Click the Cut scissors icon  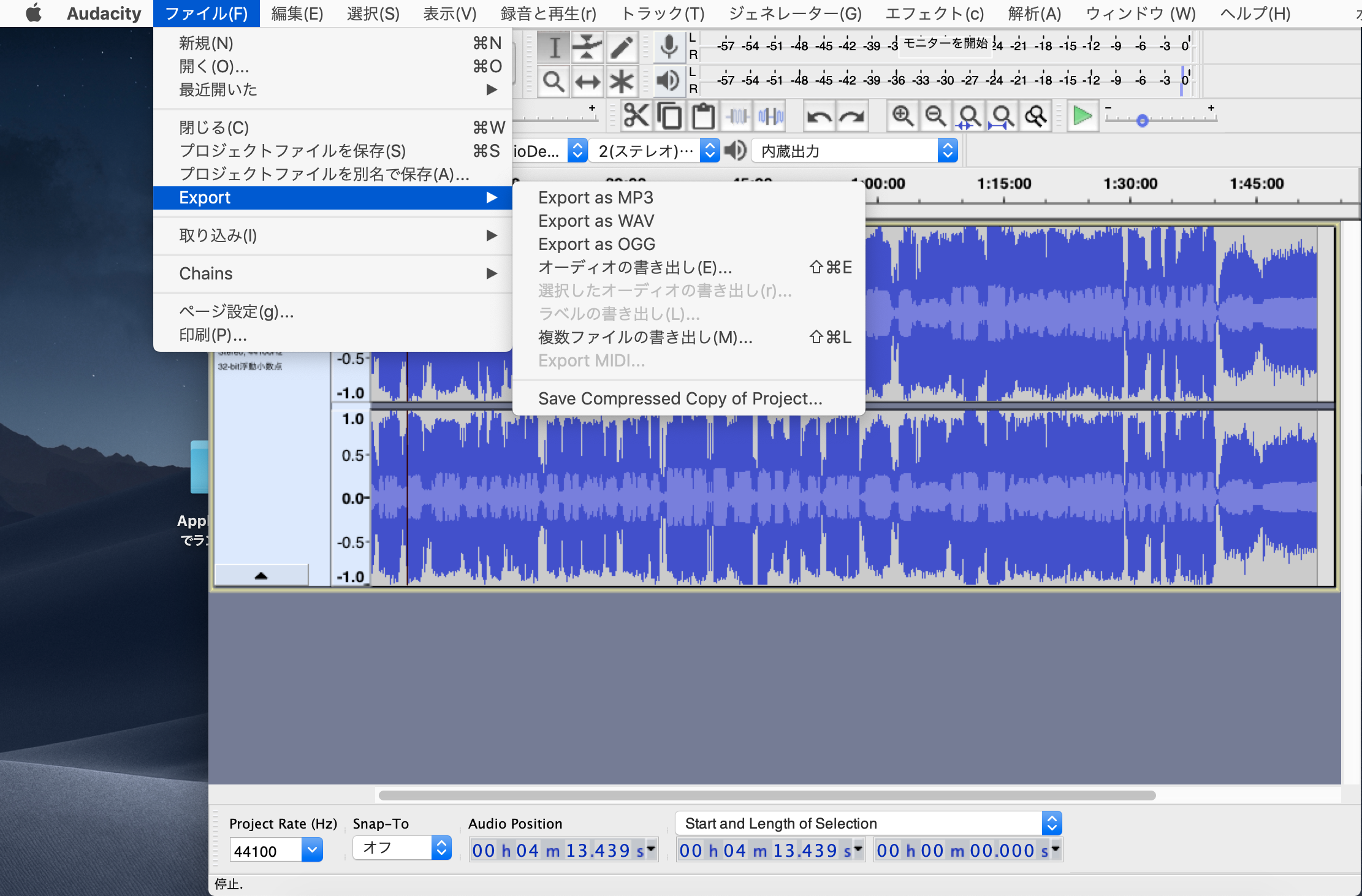click(x=636, y=116)
